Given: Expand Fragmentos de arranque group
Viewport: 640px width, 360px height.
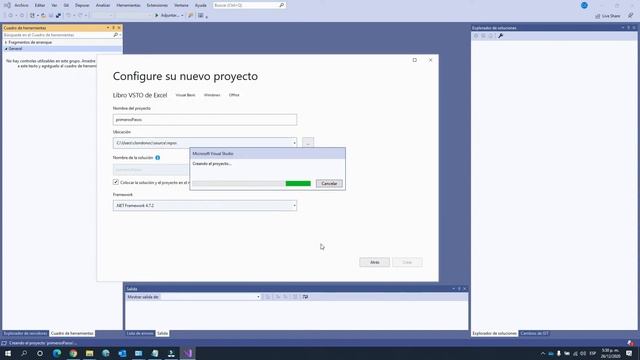Looking at the screenshot, I should click(6, 42).
